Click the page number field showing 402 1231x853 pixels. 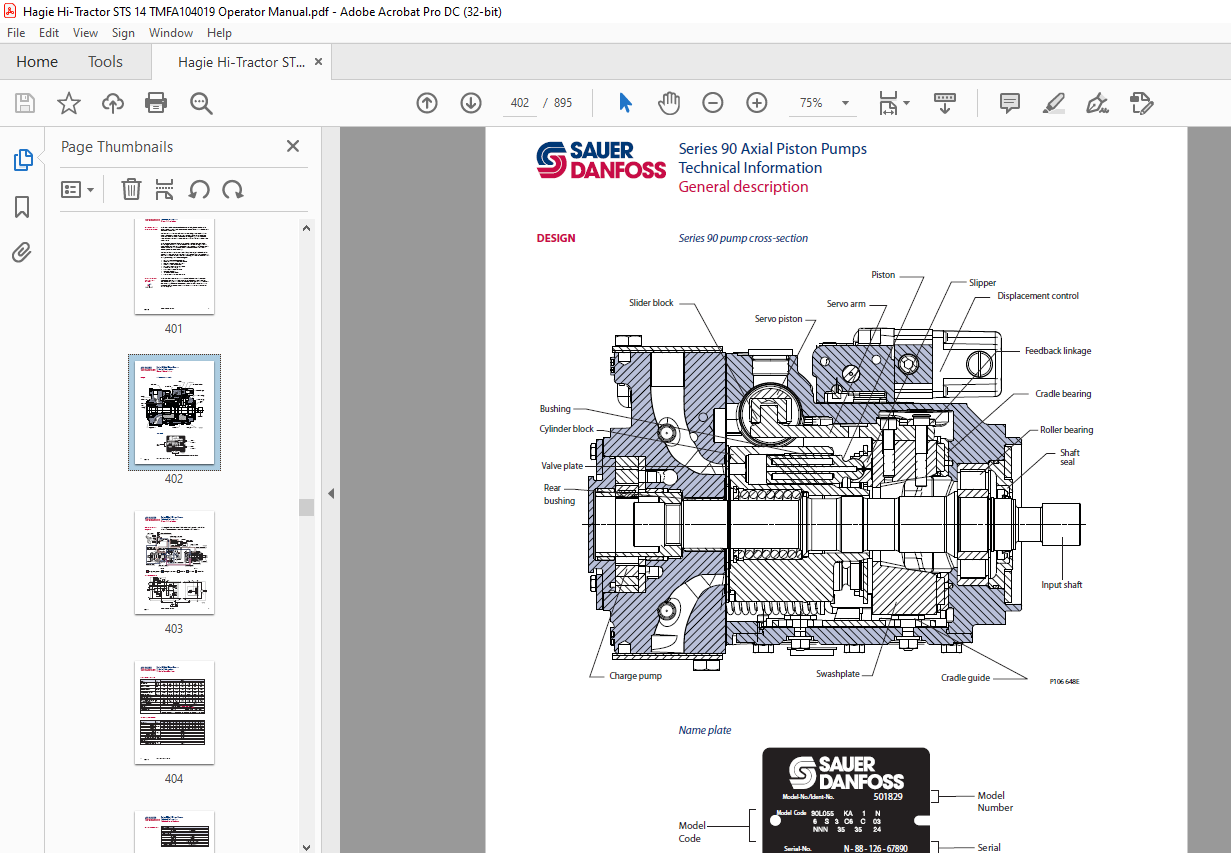coord(519,103)
